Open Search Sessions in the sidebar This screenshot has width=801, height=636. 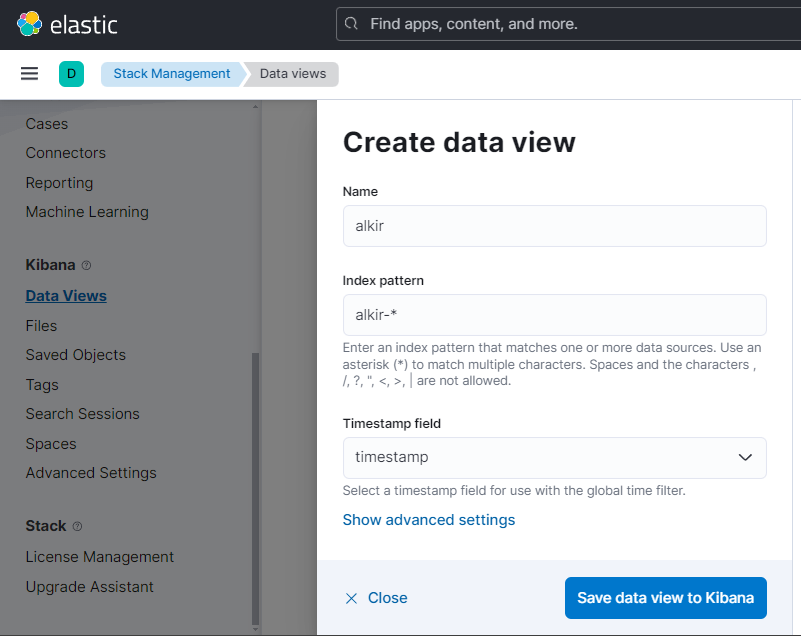point(83,414)
